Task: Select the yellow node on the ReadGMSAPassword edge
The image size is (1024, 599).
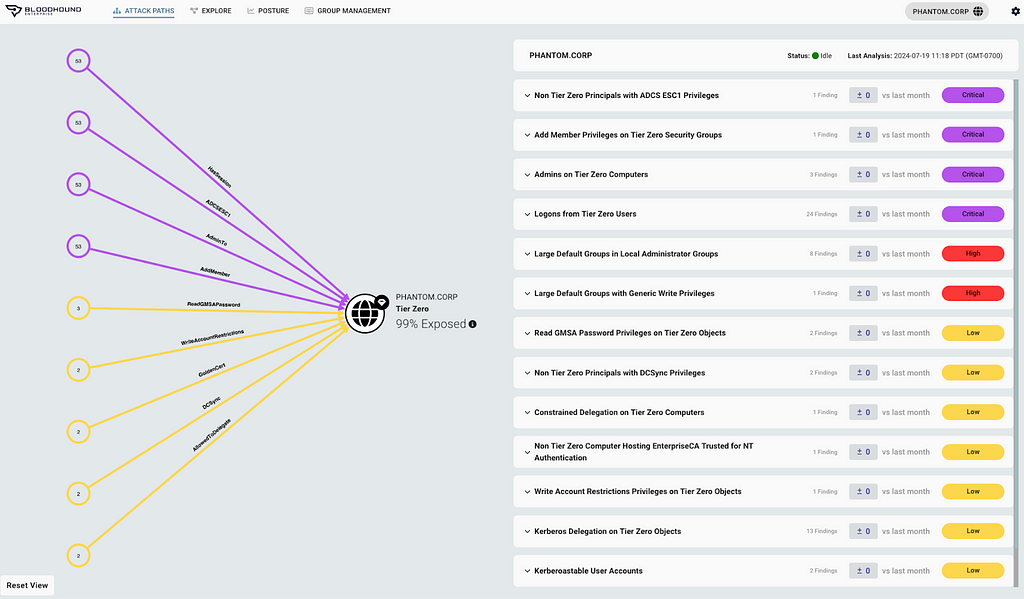Action: pos(78,308)
